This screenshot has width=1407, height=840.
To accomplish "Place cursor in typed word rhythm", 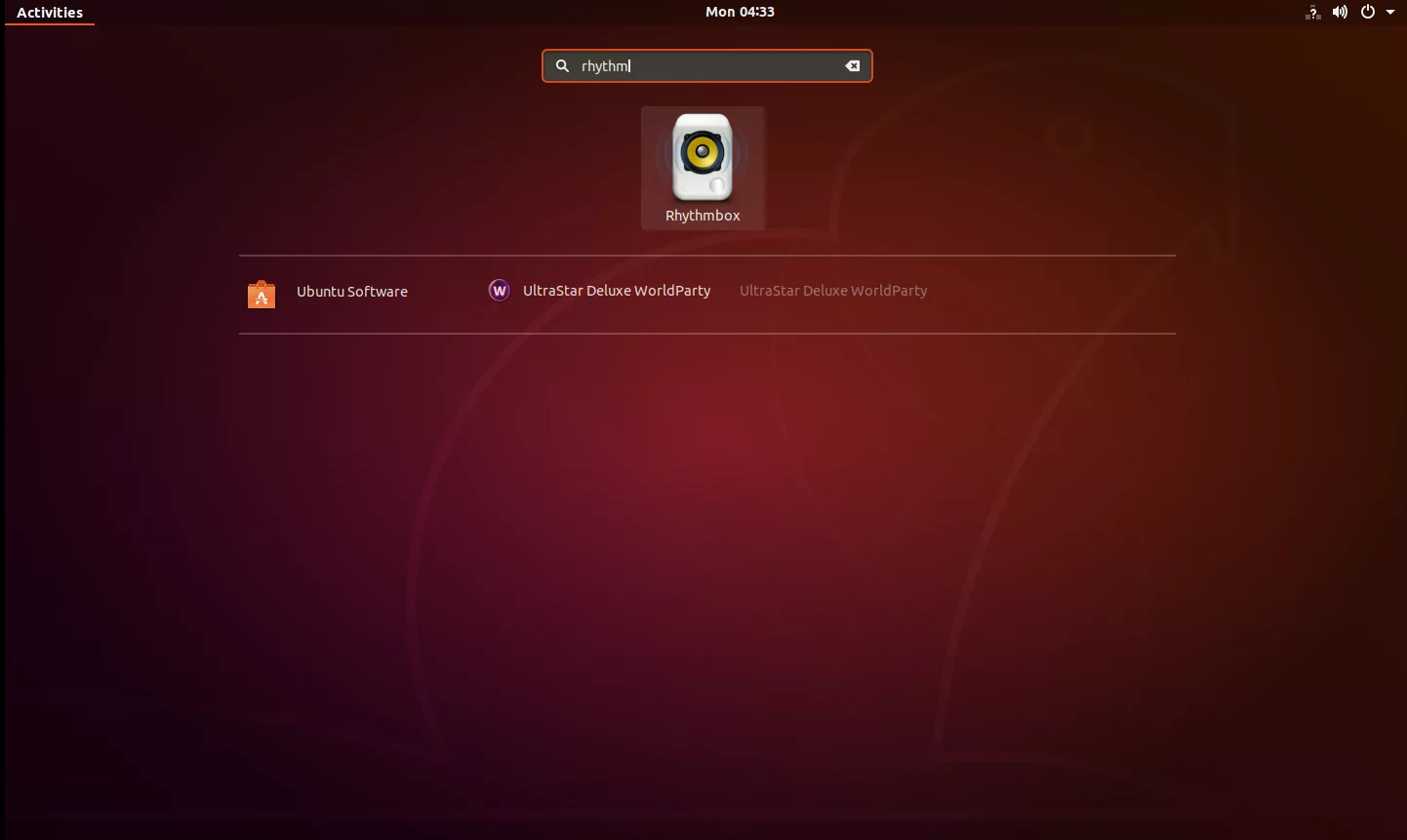I will click(x=605, y=66).
